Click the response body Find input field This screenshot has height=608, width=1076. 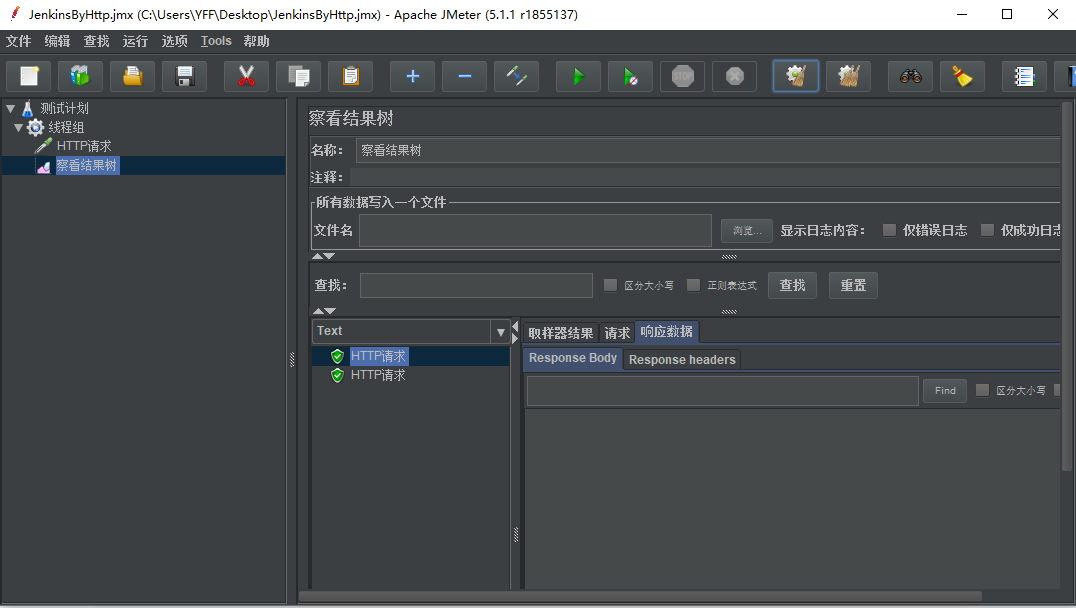tap(723, 391)
